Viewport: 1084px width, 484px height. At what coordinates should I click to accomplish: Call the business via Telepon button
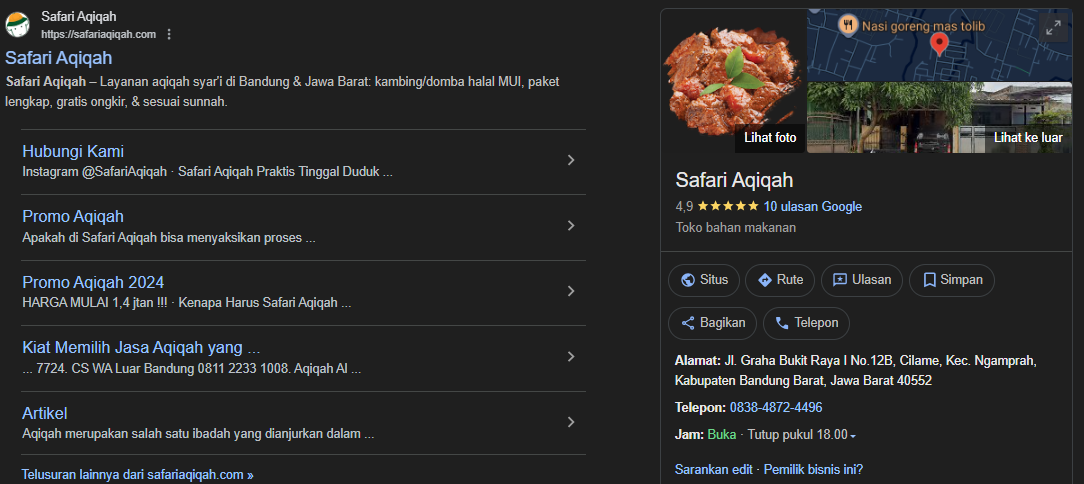(x=807, y=323)
